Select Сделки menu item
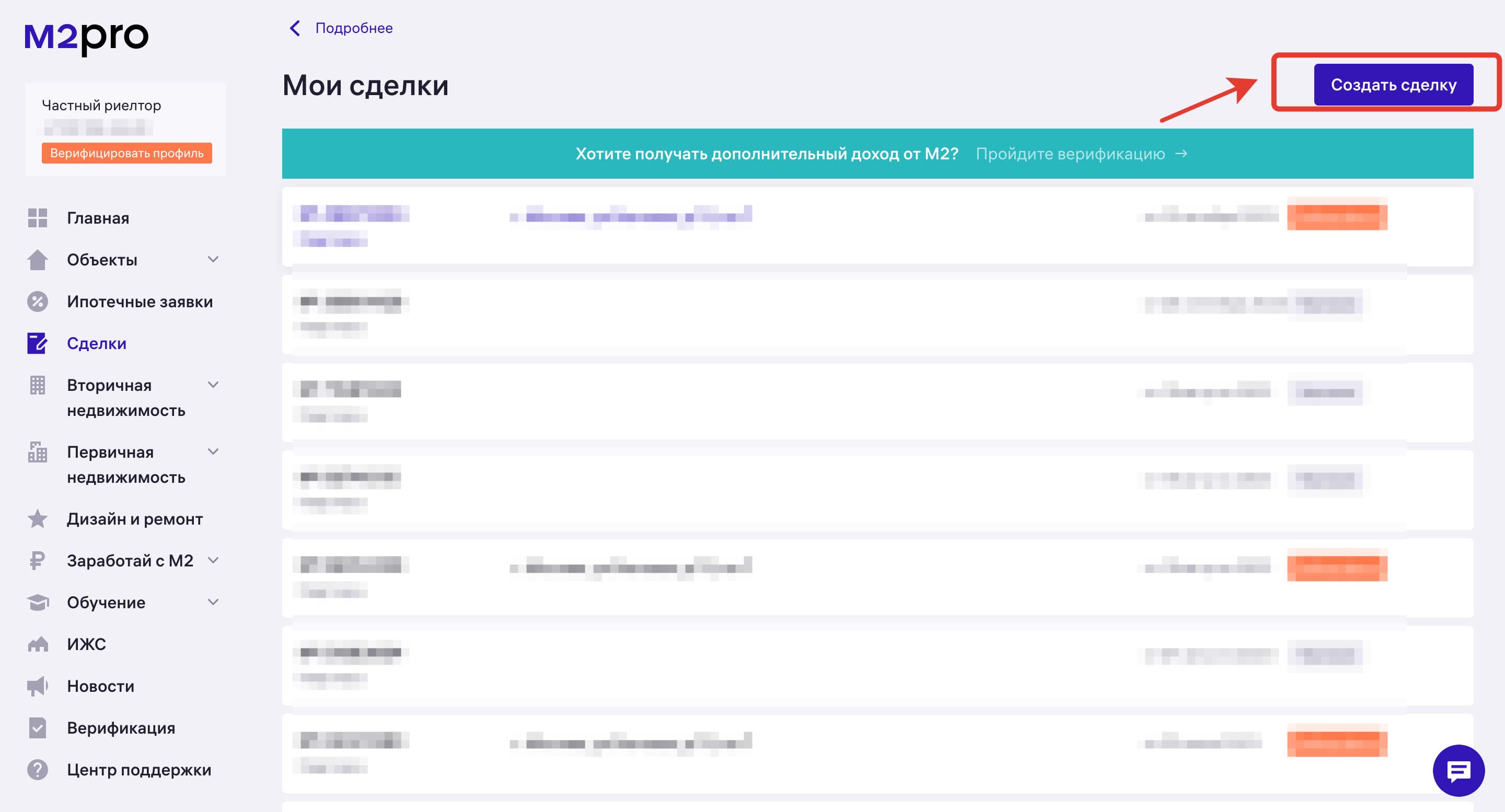This screenshot has height=812, width=1505. [x=96, y=343]
